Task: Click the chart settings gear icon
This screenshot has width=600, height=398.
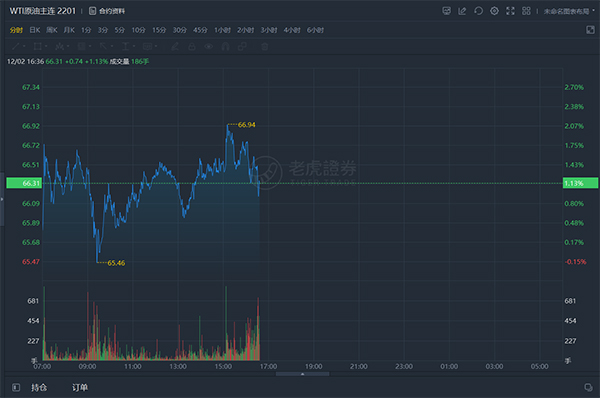Action: pyautogui.click(x=494, y=11)
